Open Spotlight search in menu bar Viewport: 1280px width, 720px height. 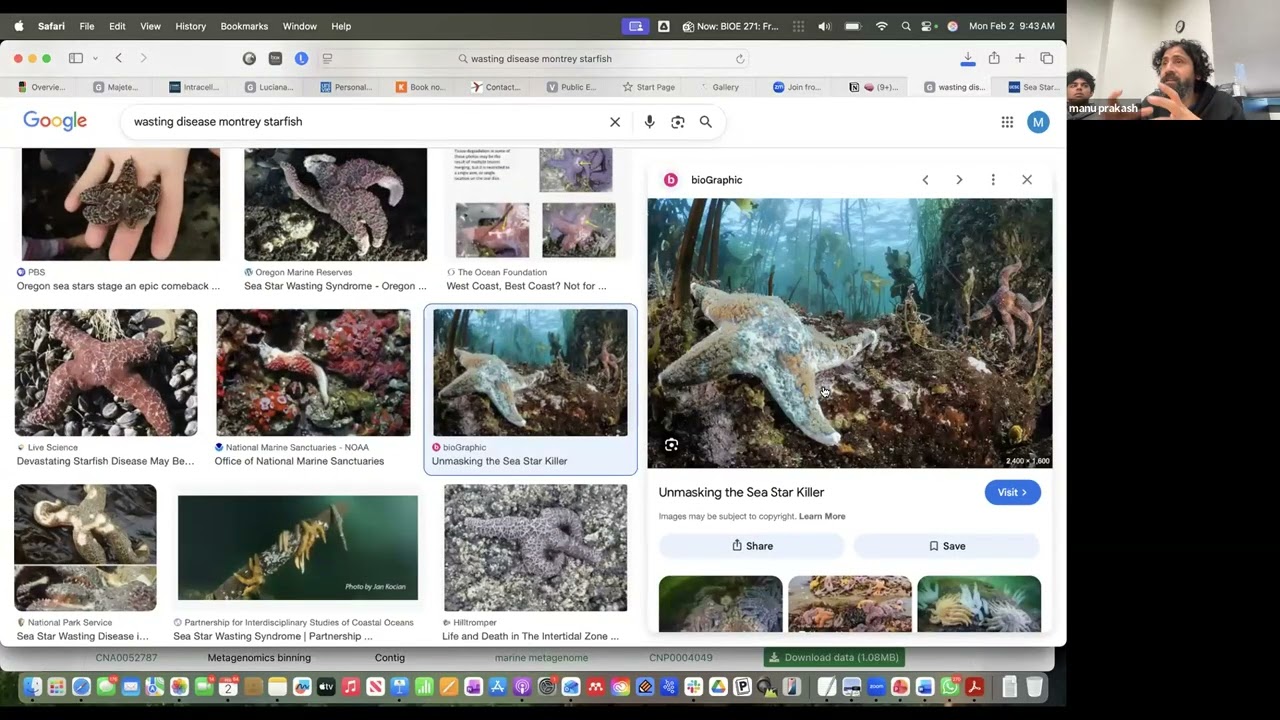906,26
